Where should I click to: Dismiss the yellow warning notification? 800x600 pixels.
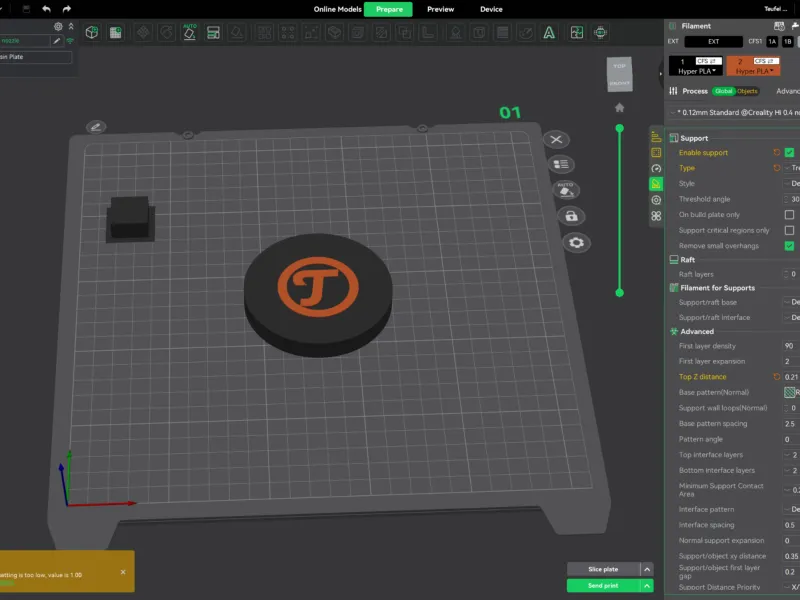(x=123, y=572)
